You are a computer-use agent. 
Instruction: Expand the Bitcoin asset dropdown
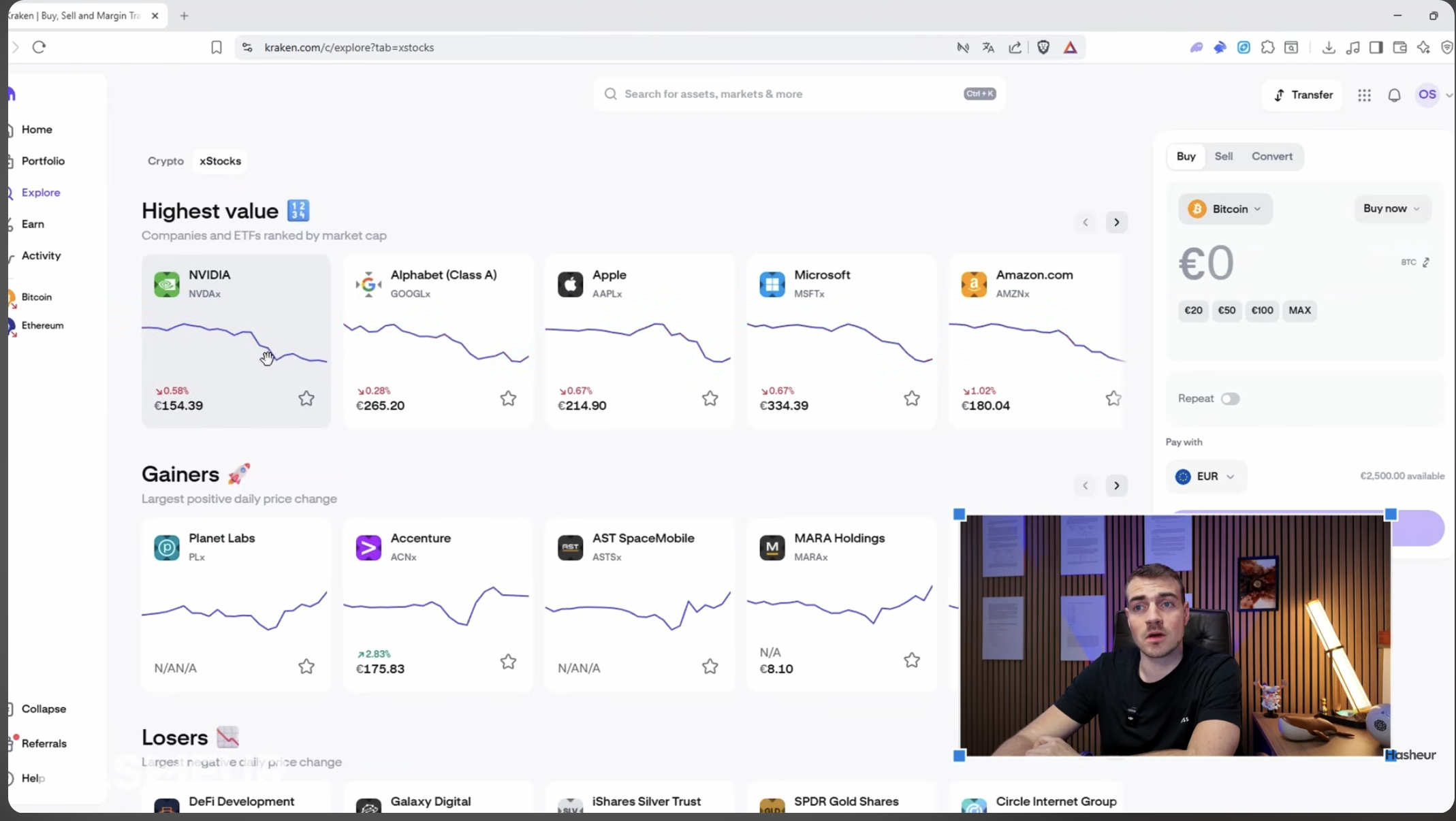[1225, 209]
